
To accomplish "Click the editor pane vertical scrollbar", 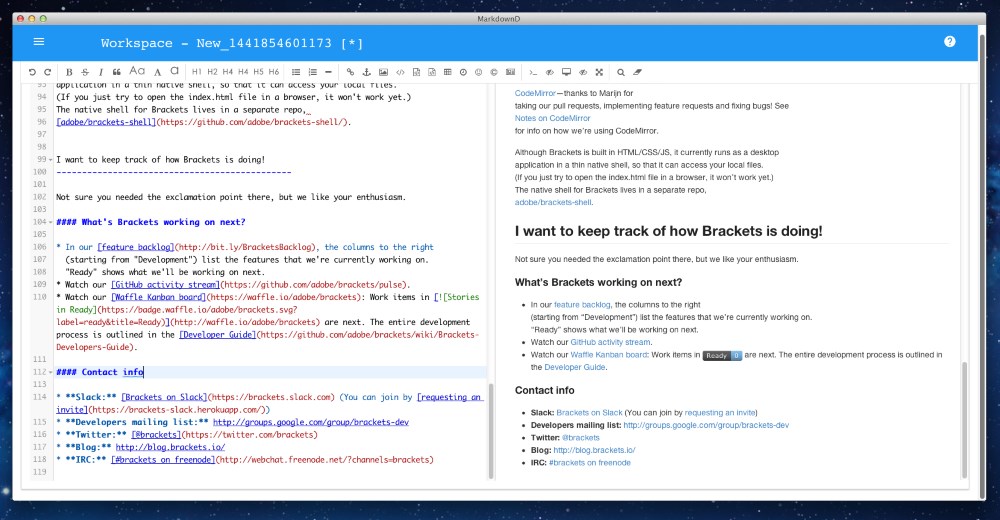I will (x=490, y=431).
